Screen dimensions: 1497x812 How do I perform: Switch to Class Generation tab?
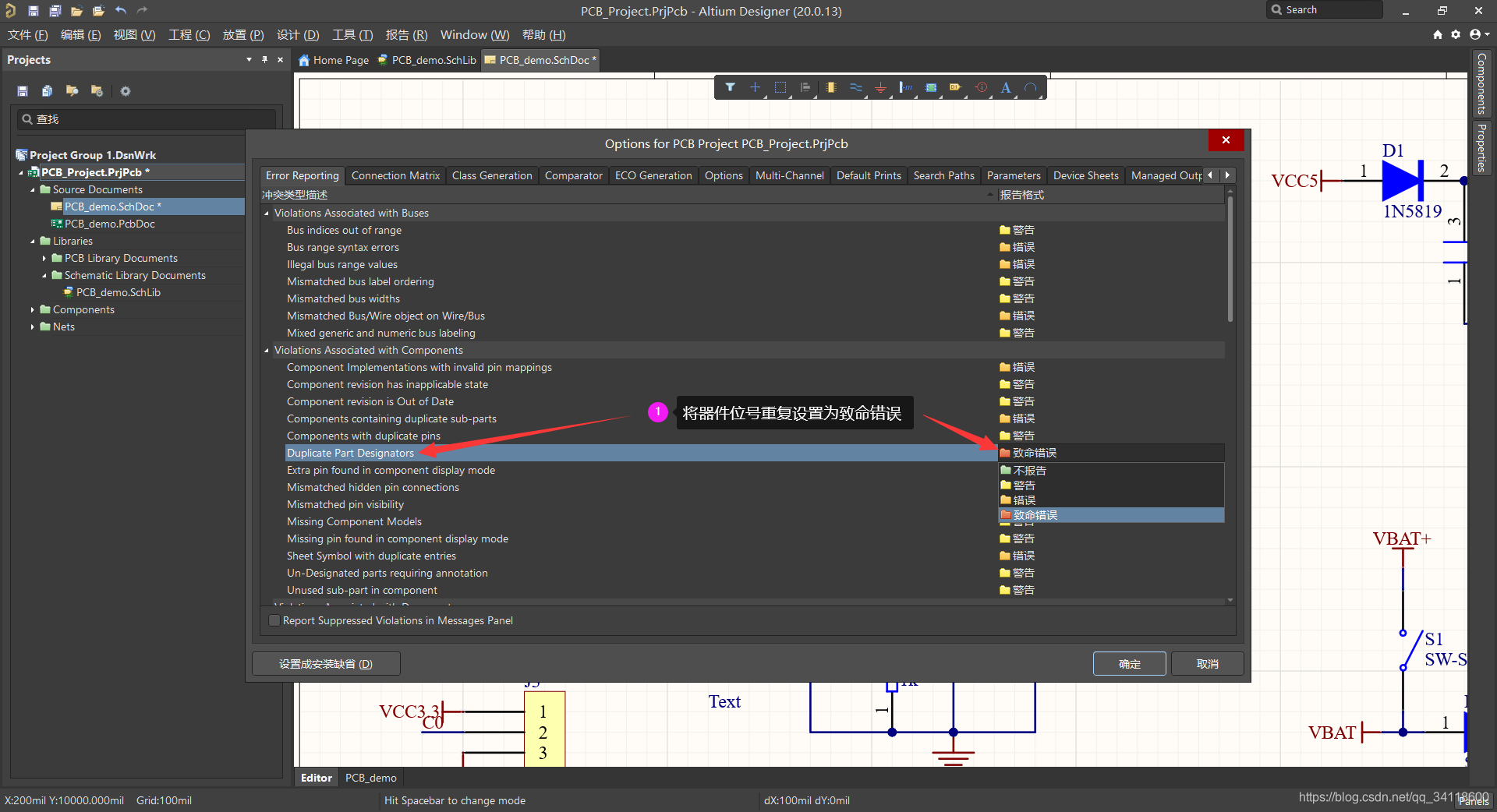pos(492,175)
